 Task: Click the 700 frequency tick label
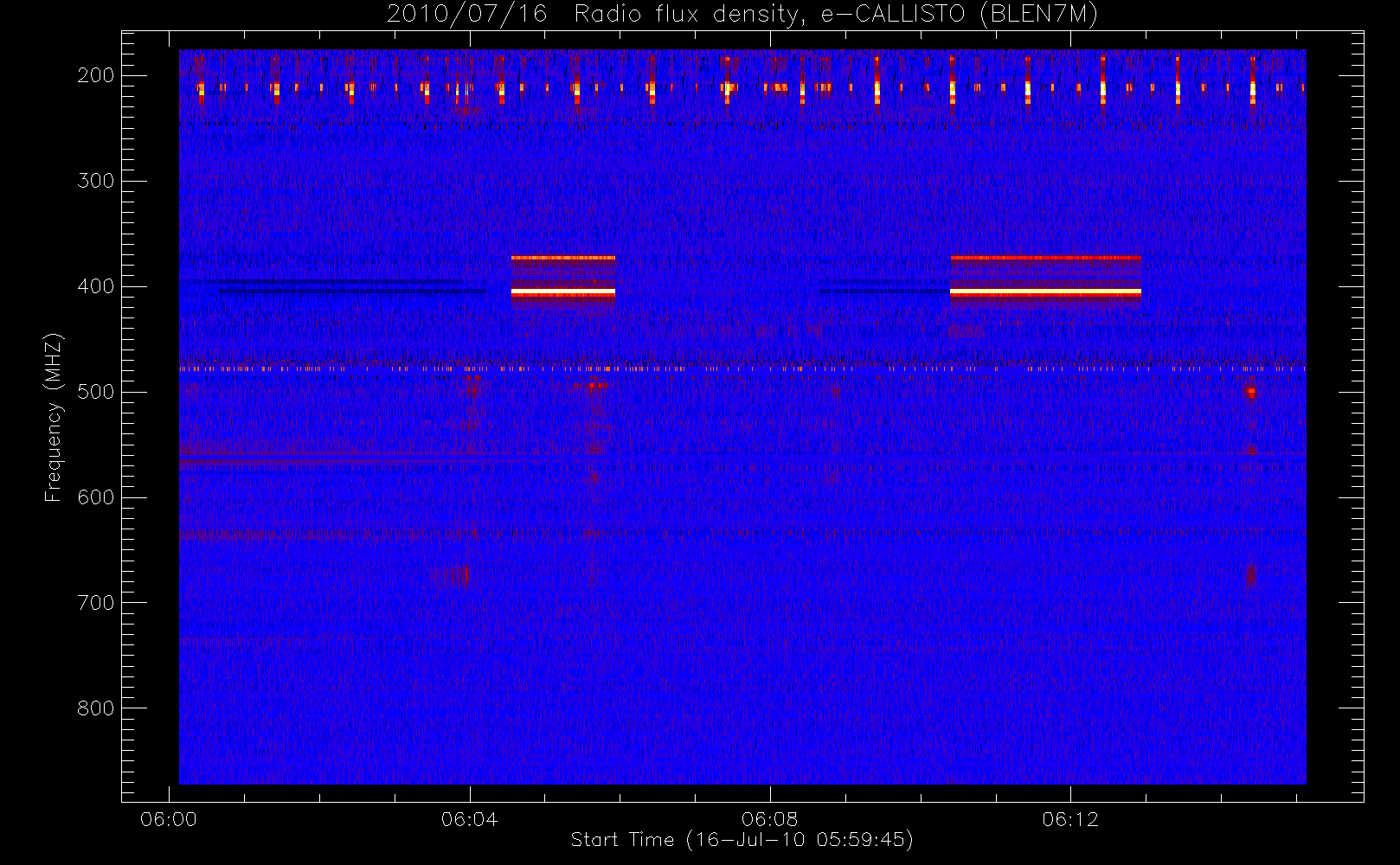96,603
